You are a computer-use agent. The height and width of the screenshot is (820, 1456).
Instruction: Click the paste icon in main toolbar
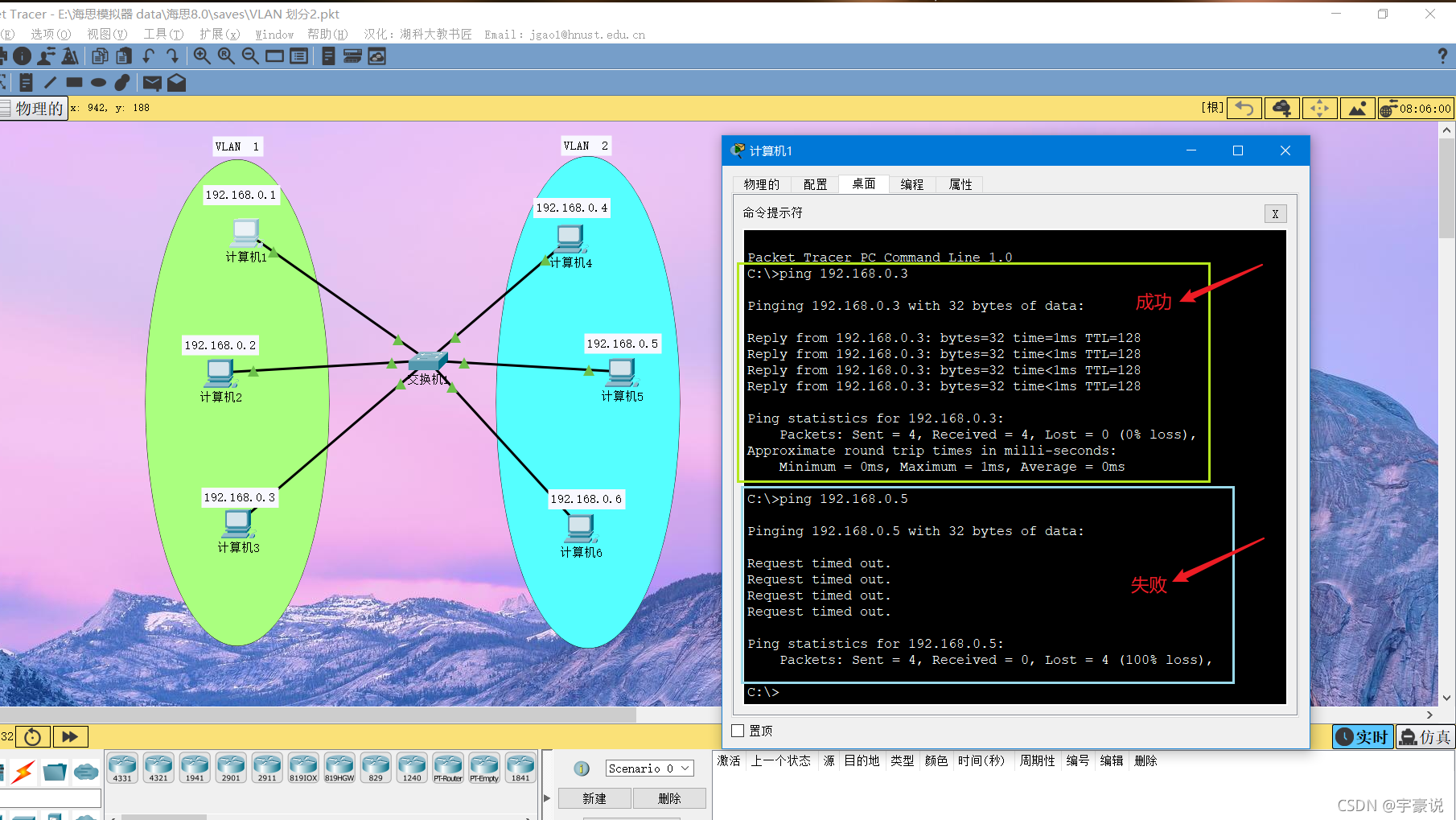(x=124, y=56)
